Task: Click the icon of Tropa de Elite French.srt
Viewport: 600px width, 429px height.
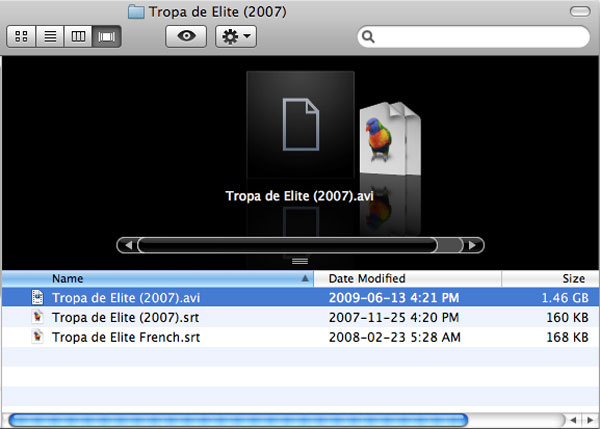Action: pos(38,337)
